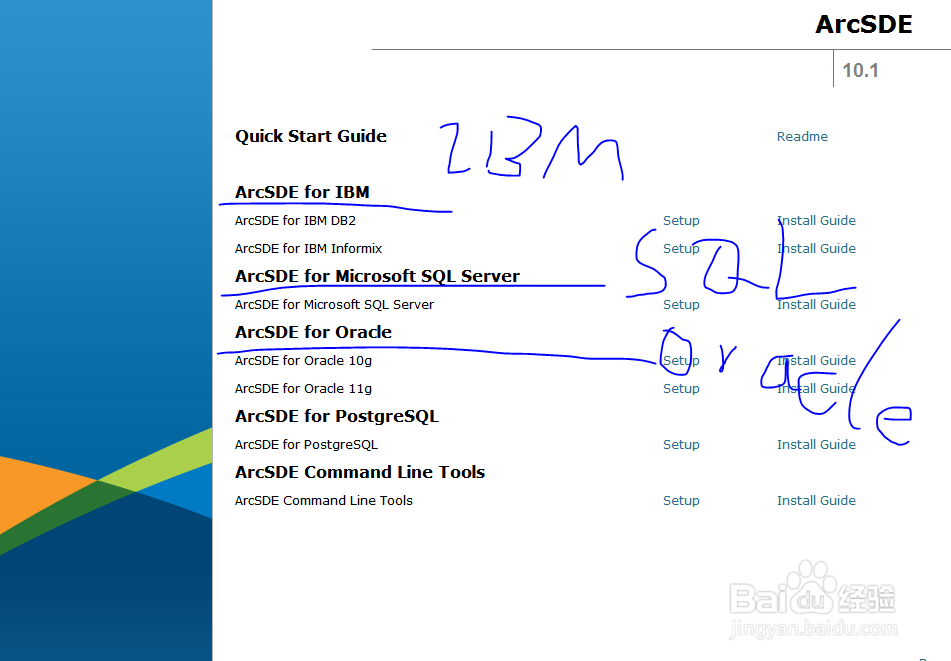Run Setup for ArcSDE for Oracle 10g
951x661 pixels.
click(681, 360)
